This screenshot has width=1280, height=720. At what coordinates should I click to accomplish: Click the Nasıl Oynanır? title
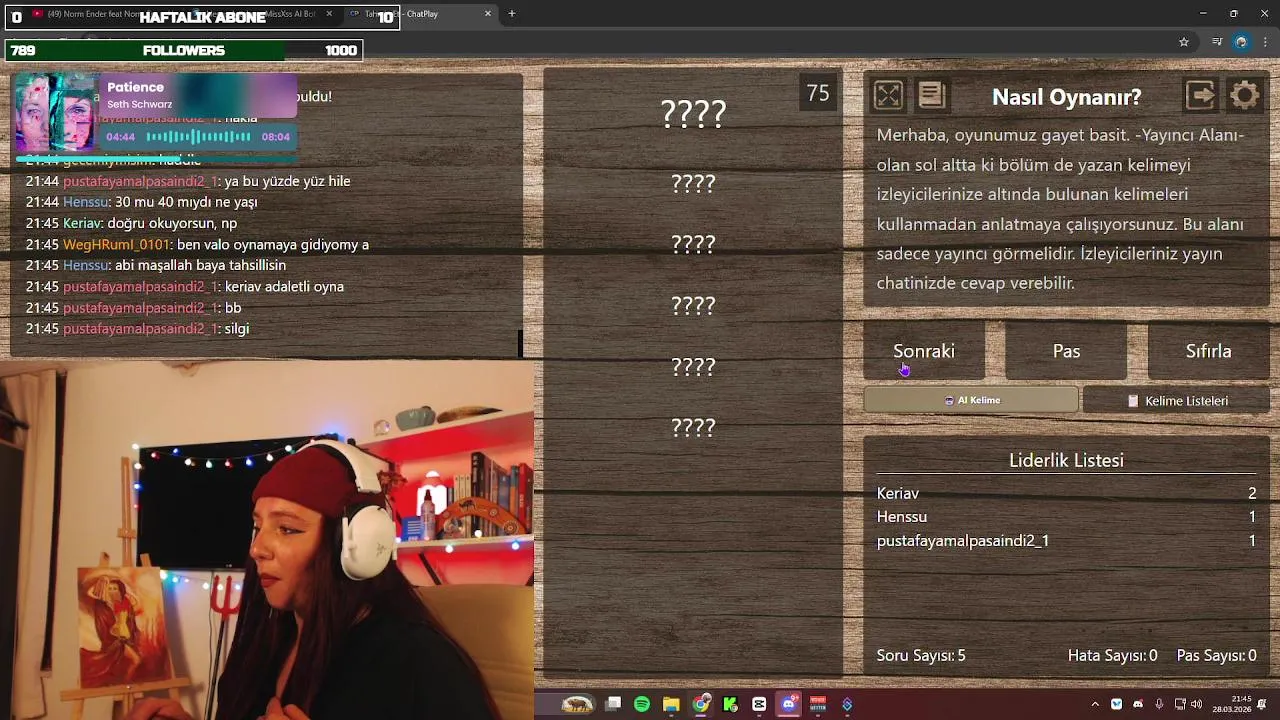(x=1066, y=97)
